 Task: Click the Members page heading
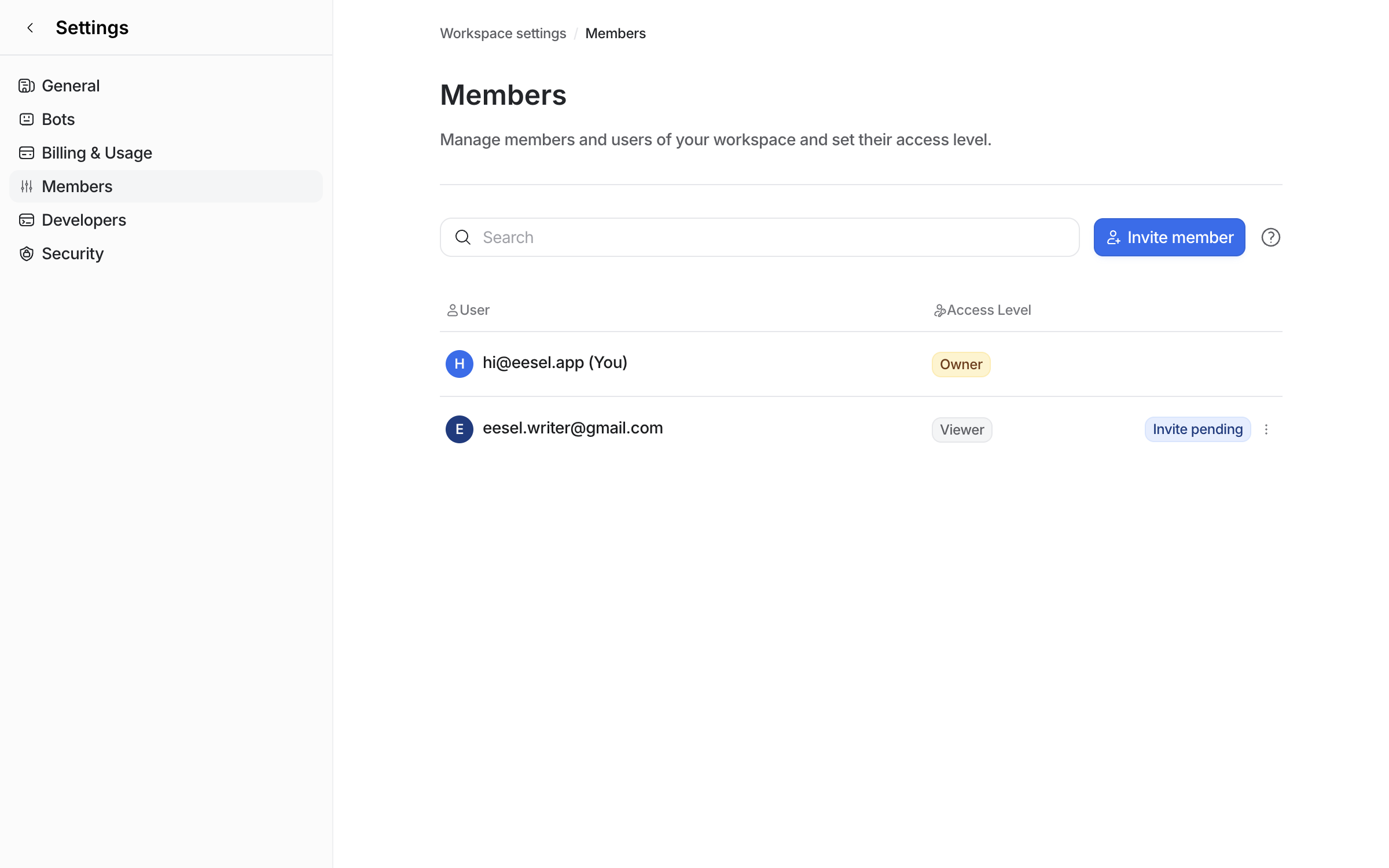click(503, 95)
